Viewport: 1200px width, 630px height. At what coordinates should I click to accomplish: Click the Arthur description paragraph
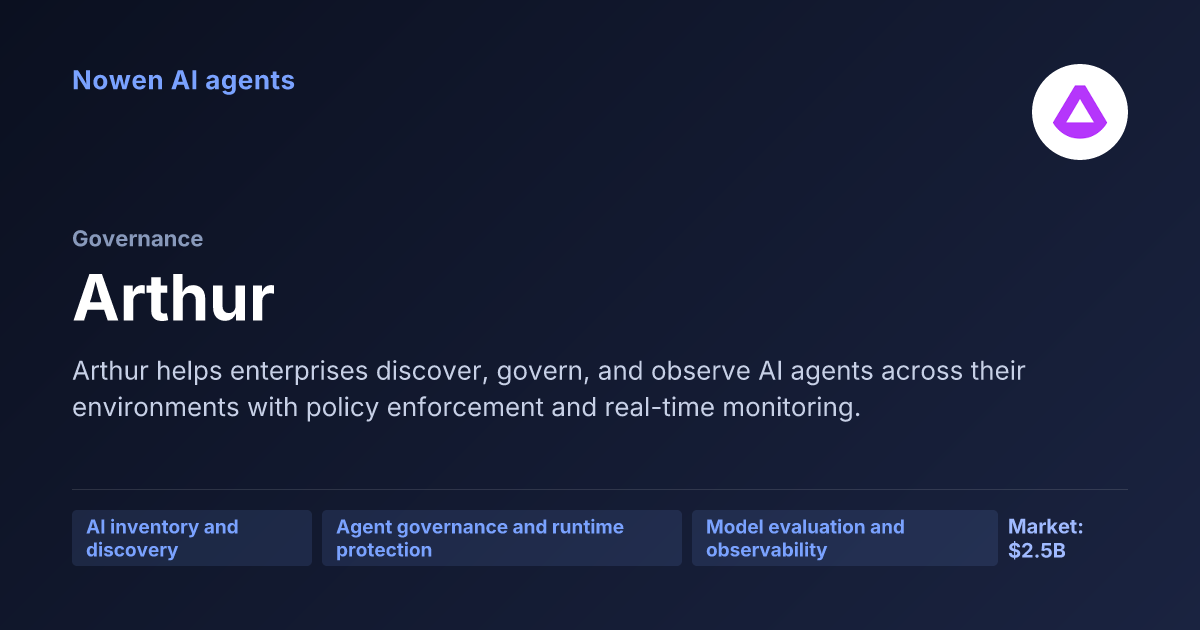(x=549, y=390)
